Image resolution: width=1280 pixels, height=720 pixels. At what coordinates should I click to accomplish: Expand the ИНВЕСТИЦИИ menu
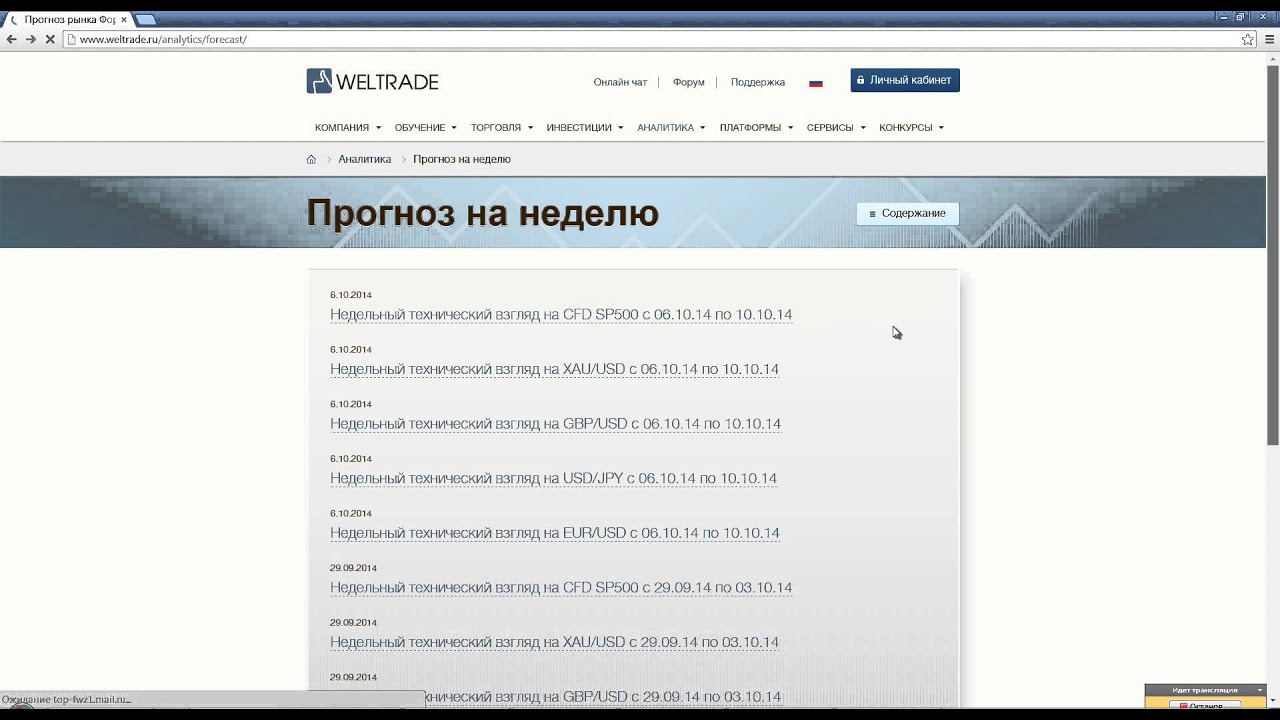tap(585, 127)
